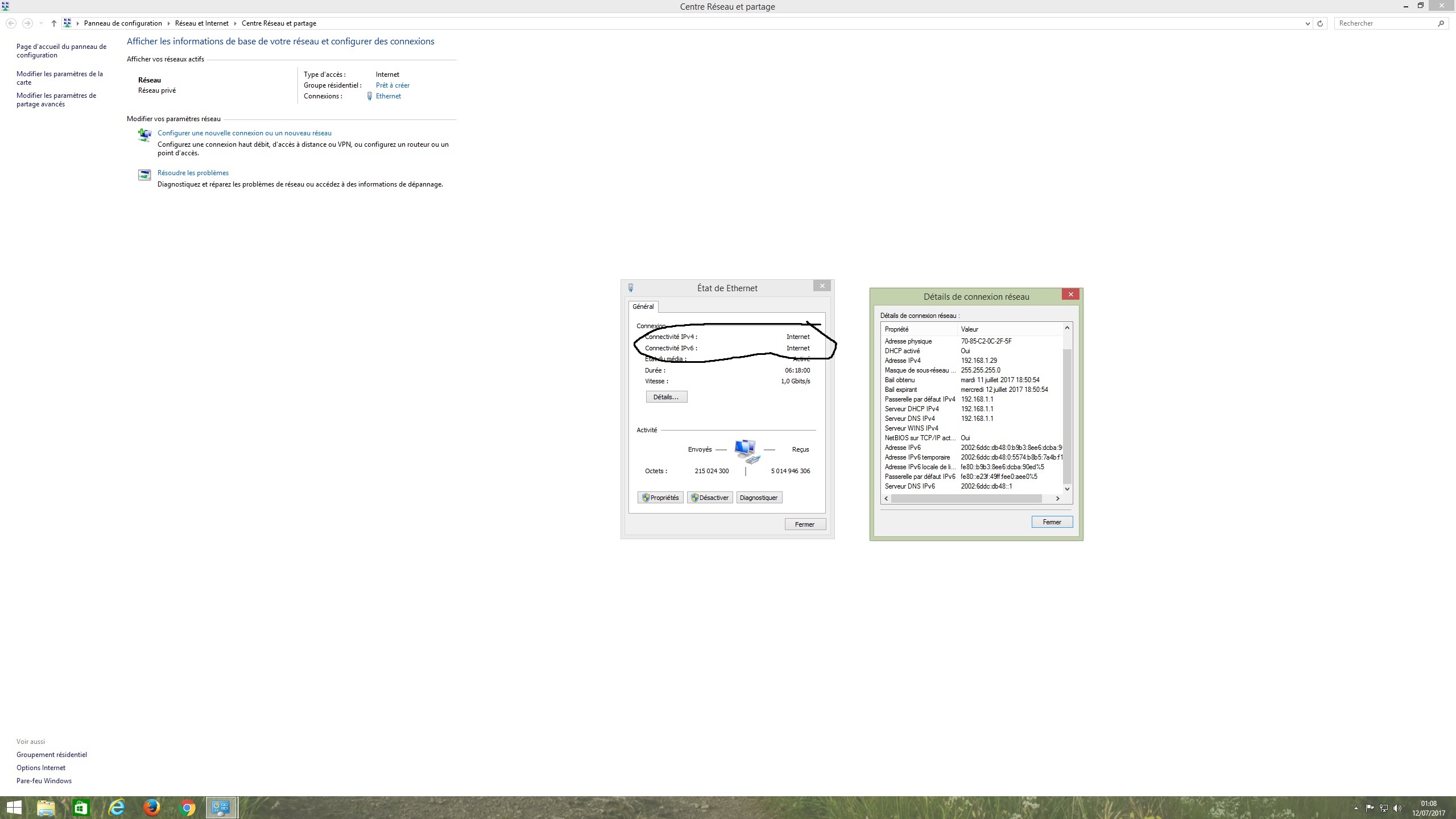Click 'Réseau et Internet' breadcrumb item
1456x819 pixels.
click(x=201, y=23)
